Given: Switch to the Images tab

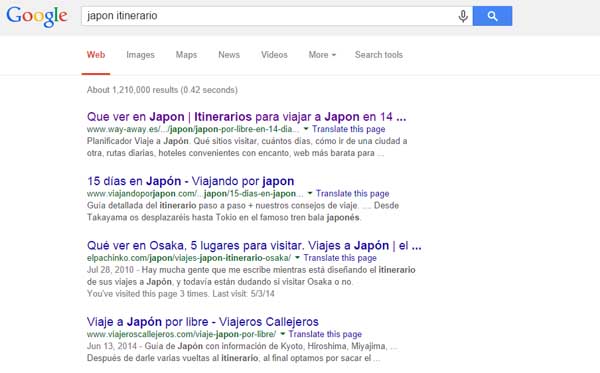Looking at the screenshot, I should [x=140, y=55].
